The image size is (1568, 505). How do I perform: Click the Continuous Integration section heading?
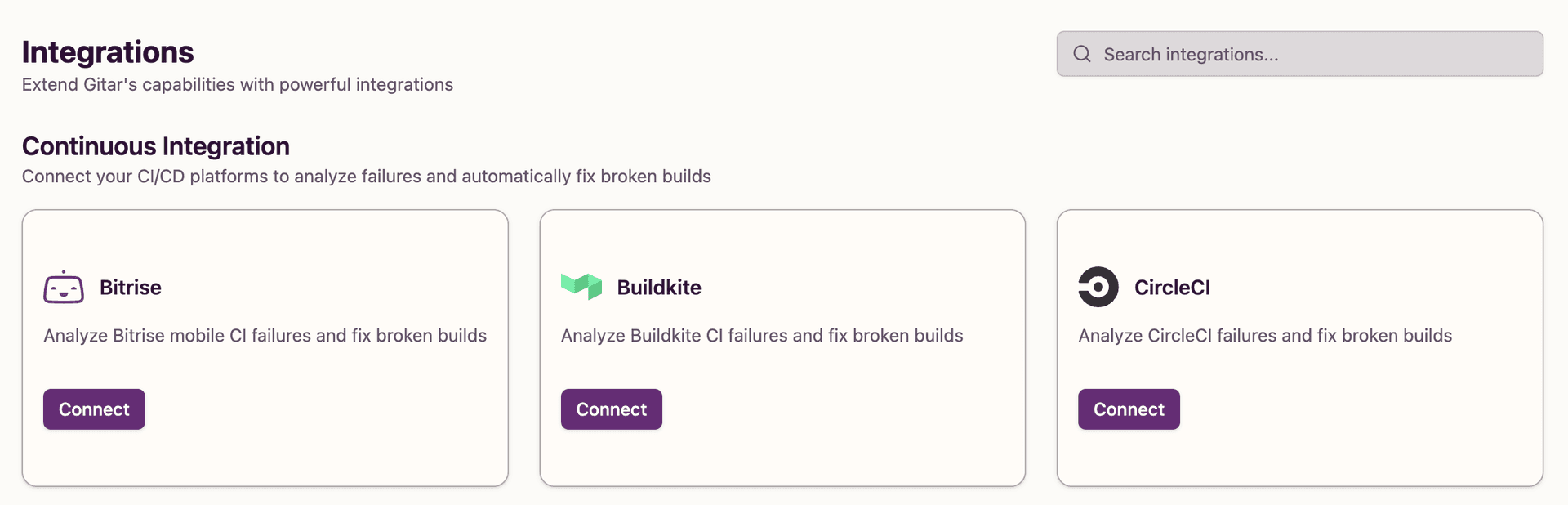click(x=155, y=145)
